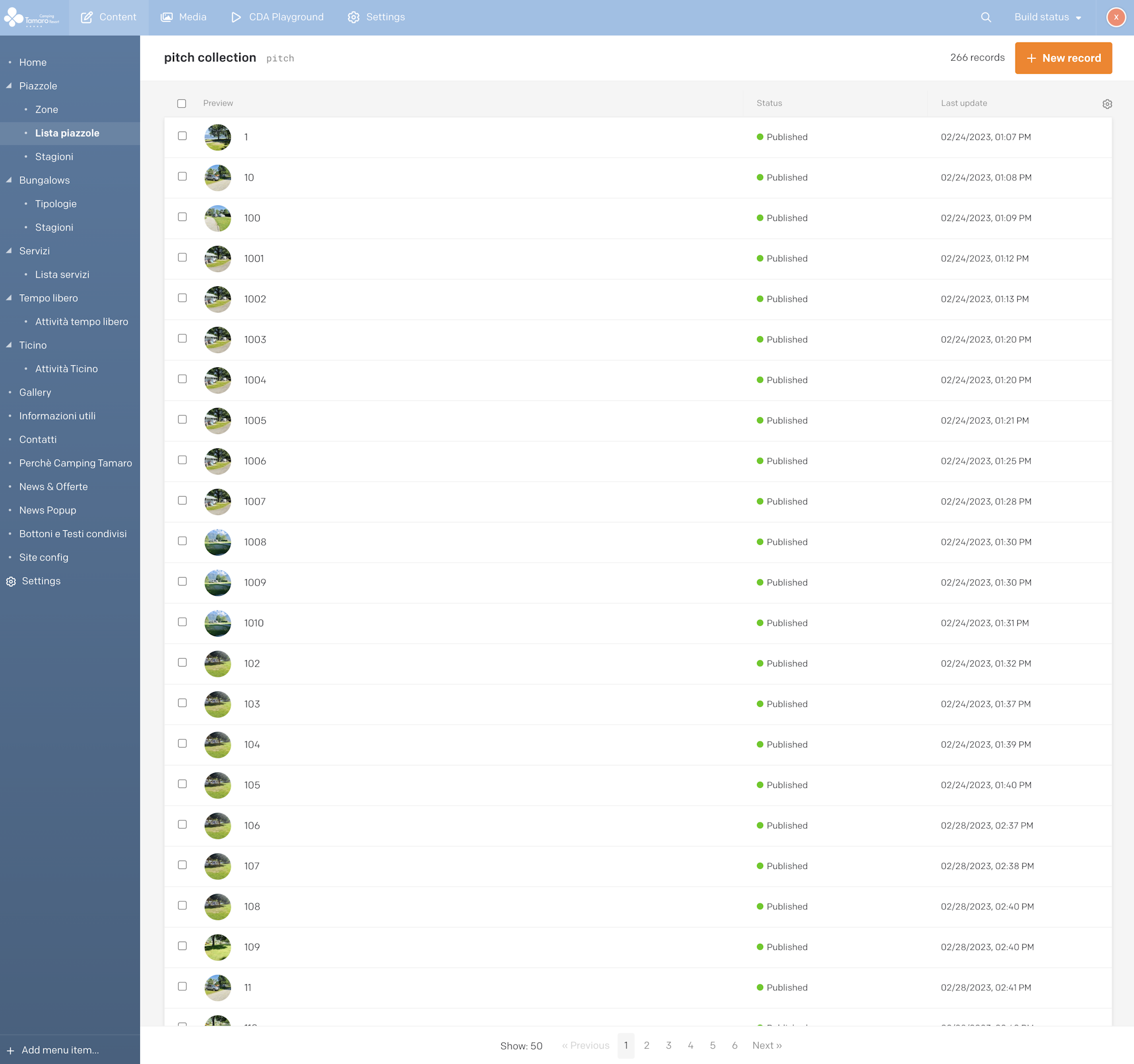Click the sidebar Settings gear icon
This screenshot has height=1064, width=1134.
pos(11,581)
